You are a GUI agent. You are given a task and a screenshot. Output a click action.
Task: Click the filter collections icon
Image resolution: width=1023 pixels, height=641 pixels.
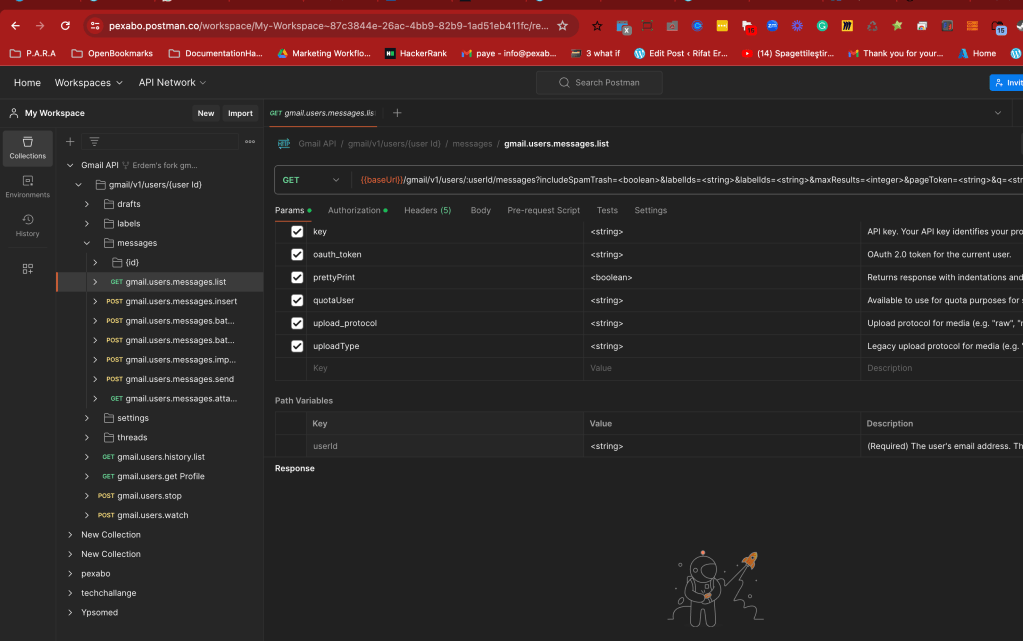tap(94, 142)
